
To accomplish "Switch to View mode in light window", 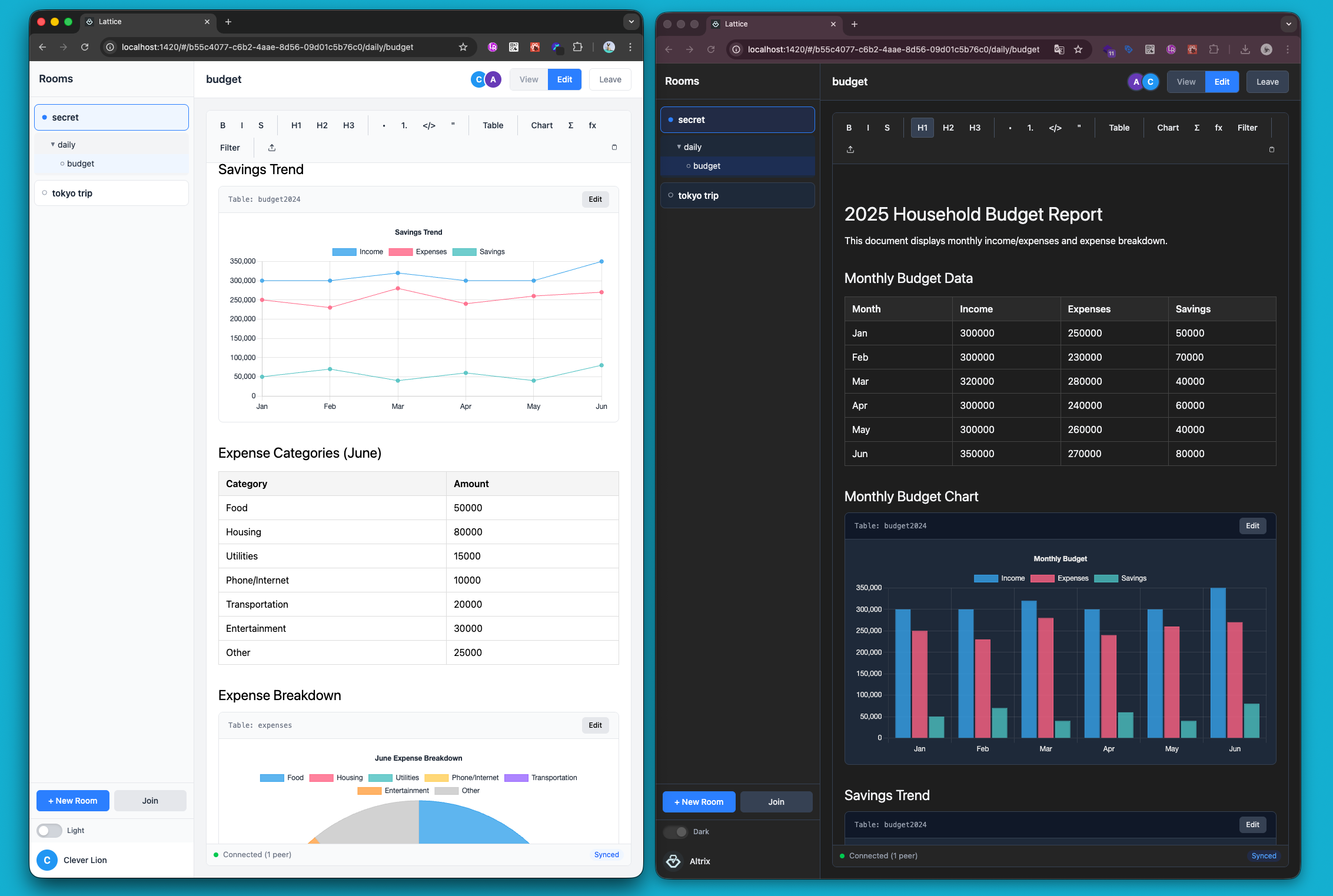I will [528, 79].
